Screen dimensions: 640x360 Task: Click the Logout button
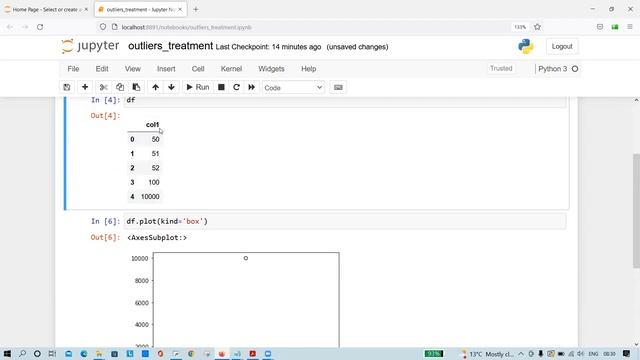coord(562,47)
